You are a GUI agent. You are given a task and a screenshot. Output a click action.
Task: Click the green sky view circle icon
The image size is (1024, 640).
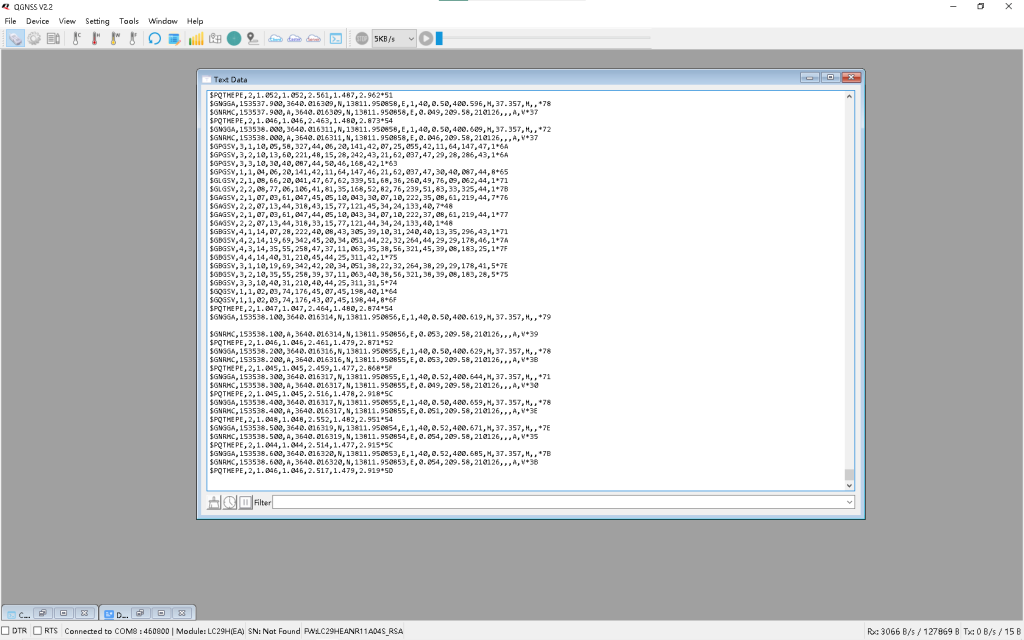click(233, 38)
